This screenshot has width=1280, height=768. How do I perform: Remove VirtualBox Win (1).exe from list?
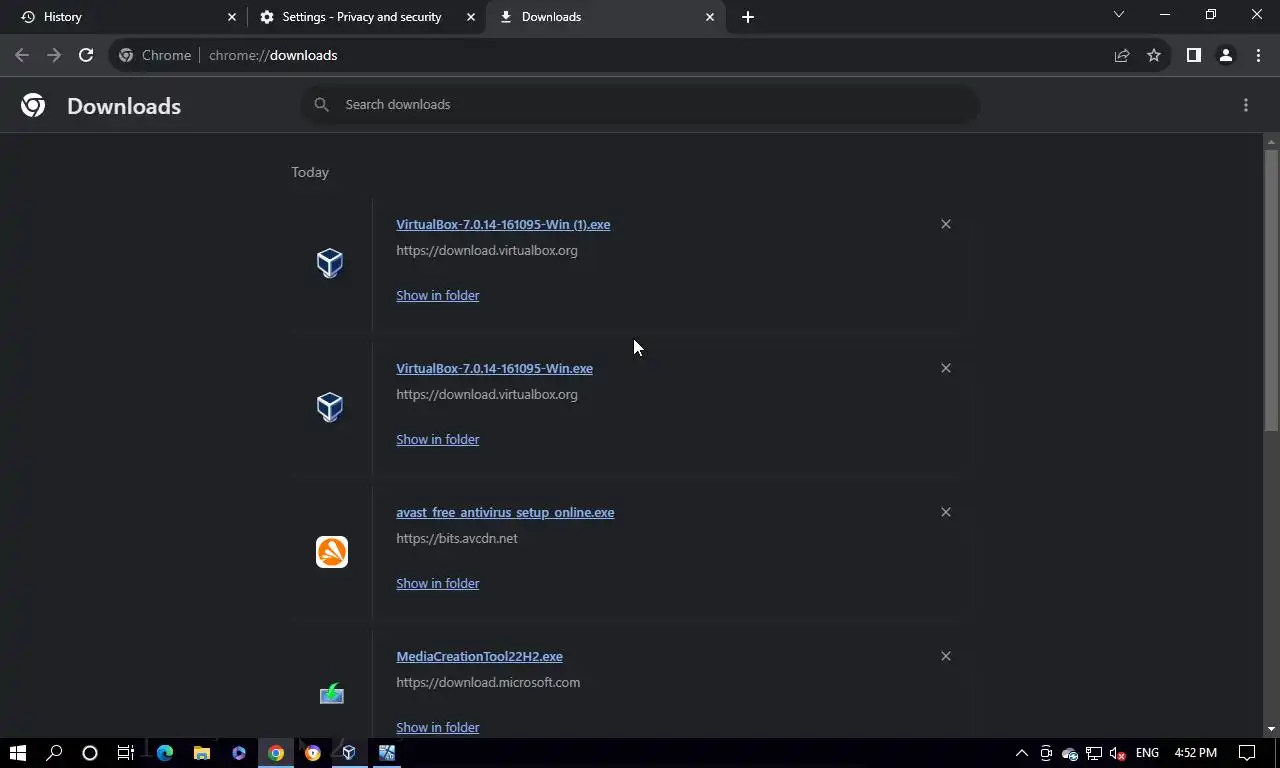pos(946,224)
